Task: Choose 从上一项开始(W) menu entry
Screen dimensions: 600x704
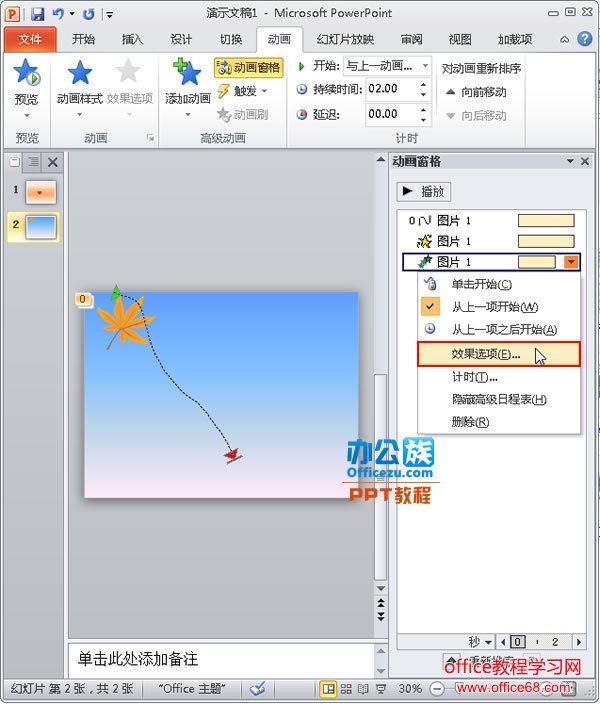Action: (499, 307)
